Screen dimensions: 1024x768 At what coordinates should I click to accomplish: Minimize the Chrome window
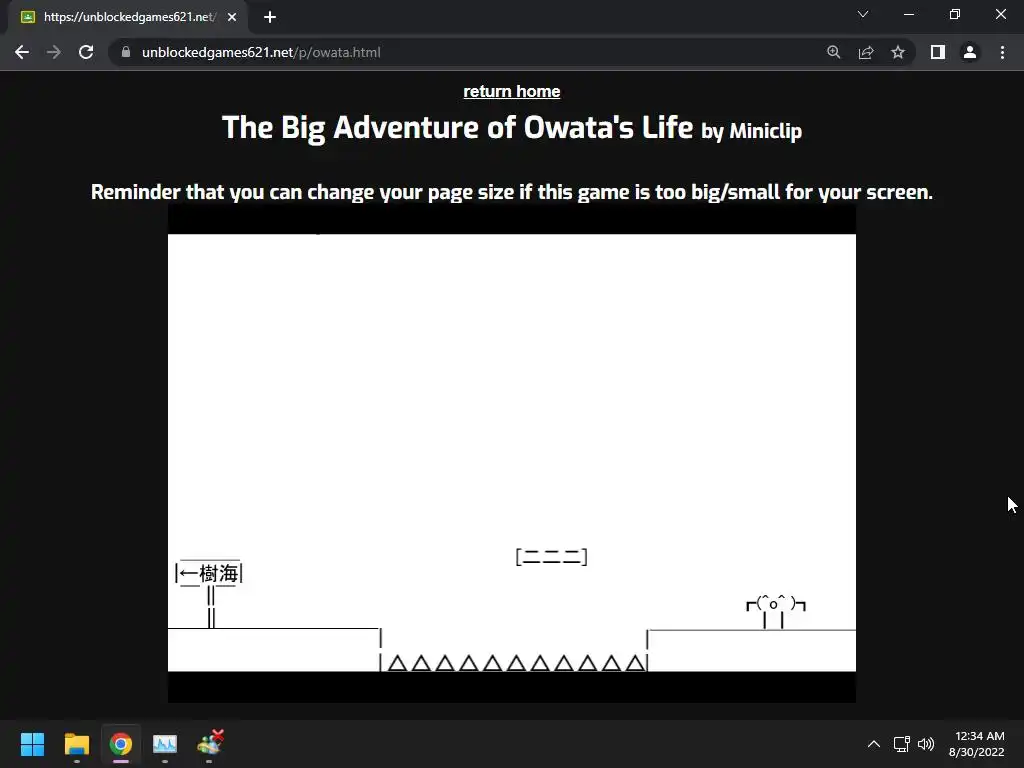pyautogui.click(x=908, y=14)
